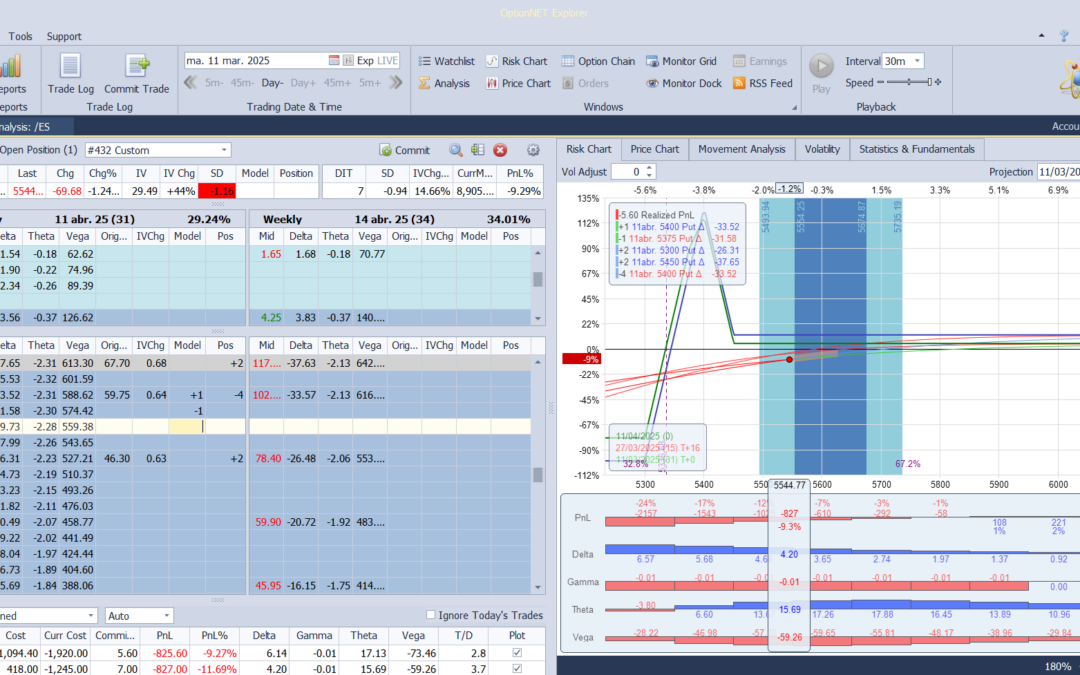Toggle Ignore Today's Trades checkbox
This screenshot has width=1080, height=675.
[431, 615]
